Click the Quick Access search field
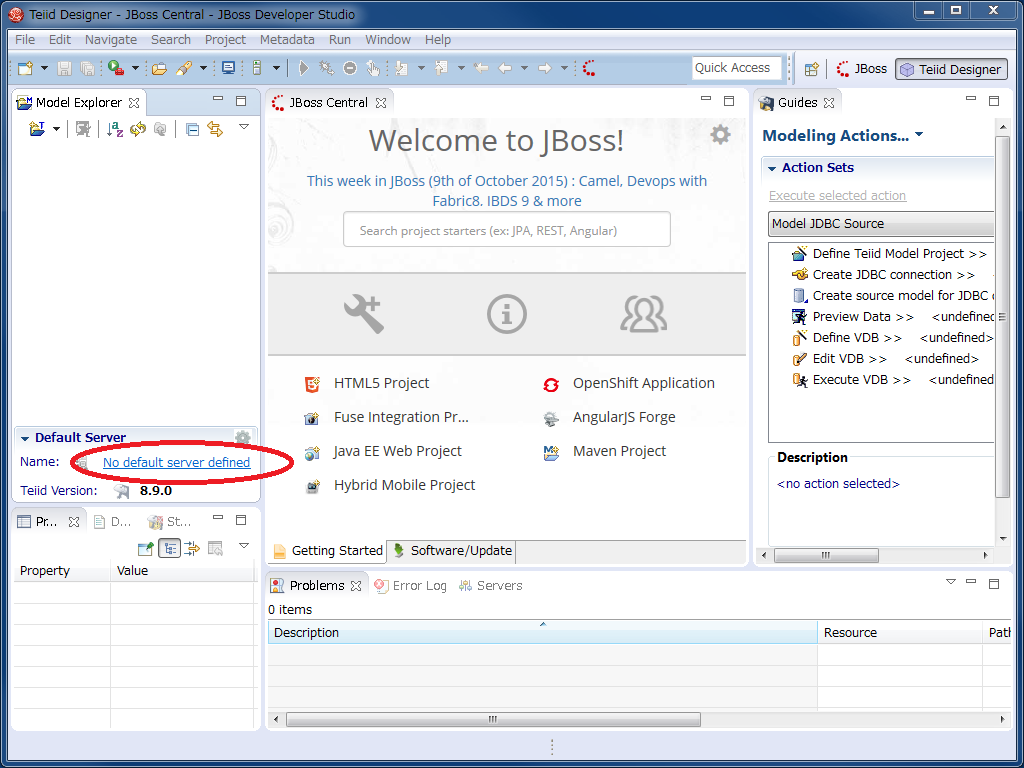Viewport: 1024px width, 768px height. 737,68
